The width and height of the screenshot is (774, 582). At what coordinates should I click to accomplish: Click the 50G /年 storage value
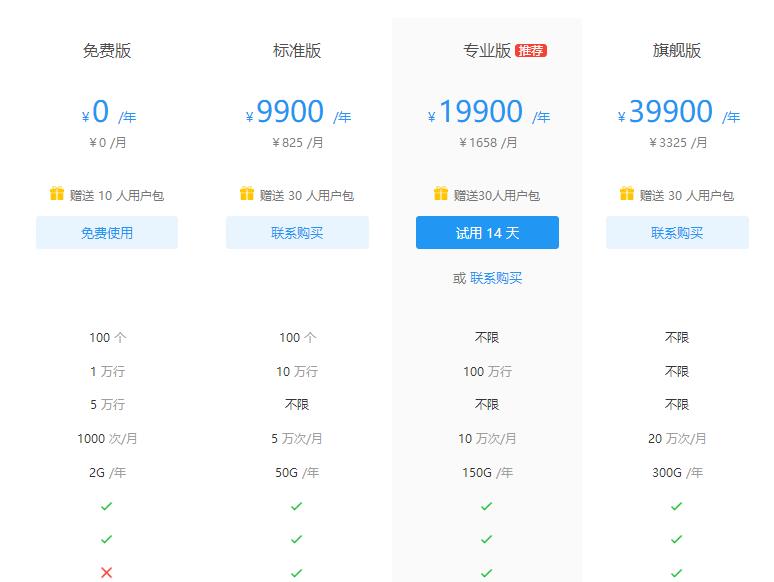coord(297,472)
